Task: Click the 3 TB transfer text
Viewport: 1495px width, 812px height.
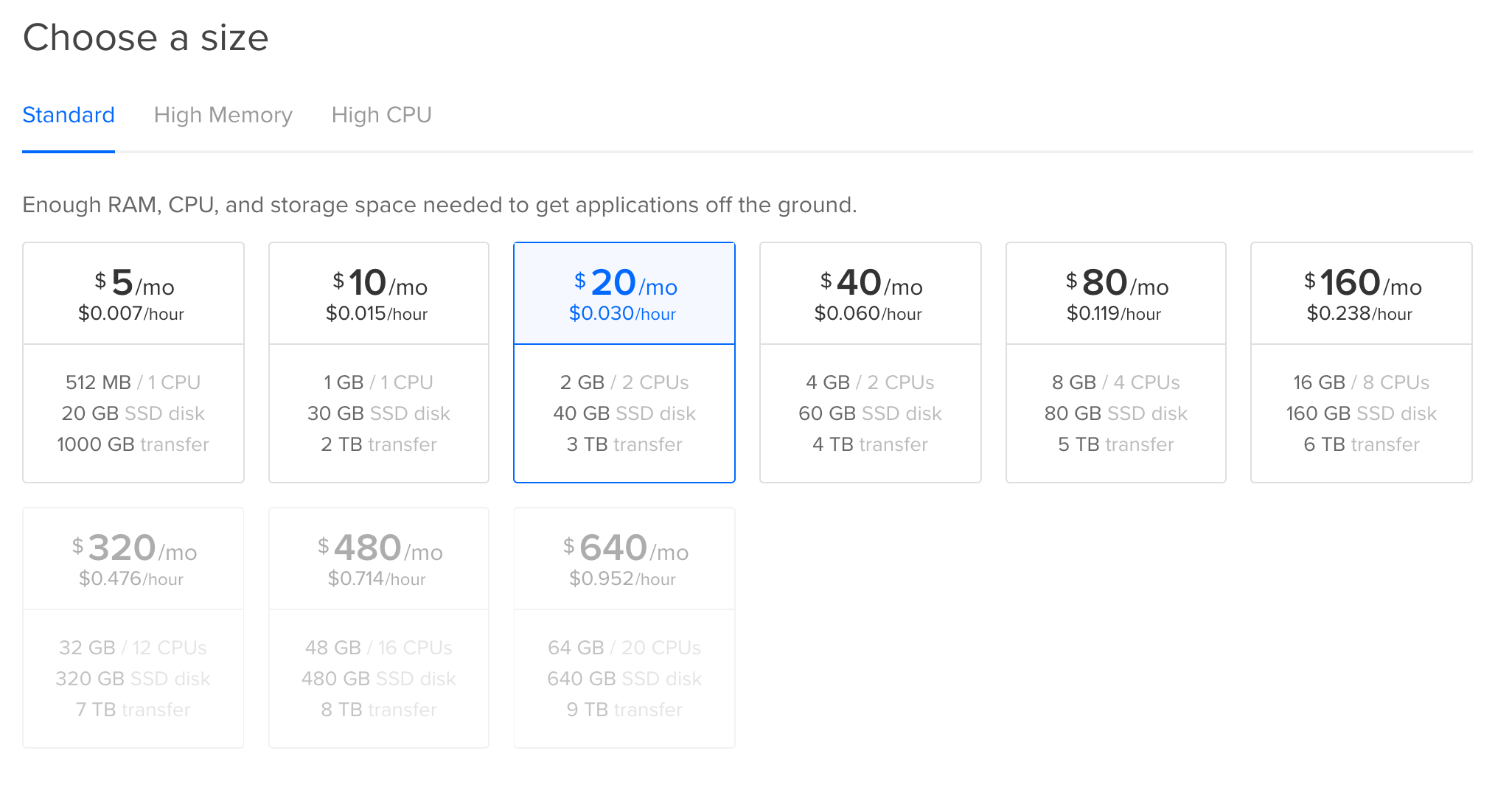Action: [624, 444]
